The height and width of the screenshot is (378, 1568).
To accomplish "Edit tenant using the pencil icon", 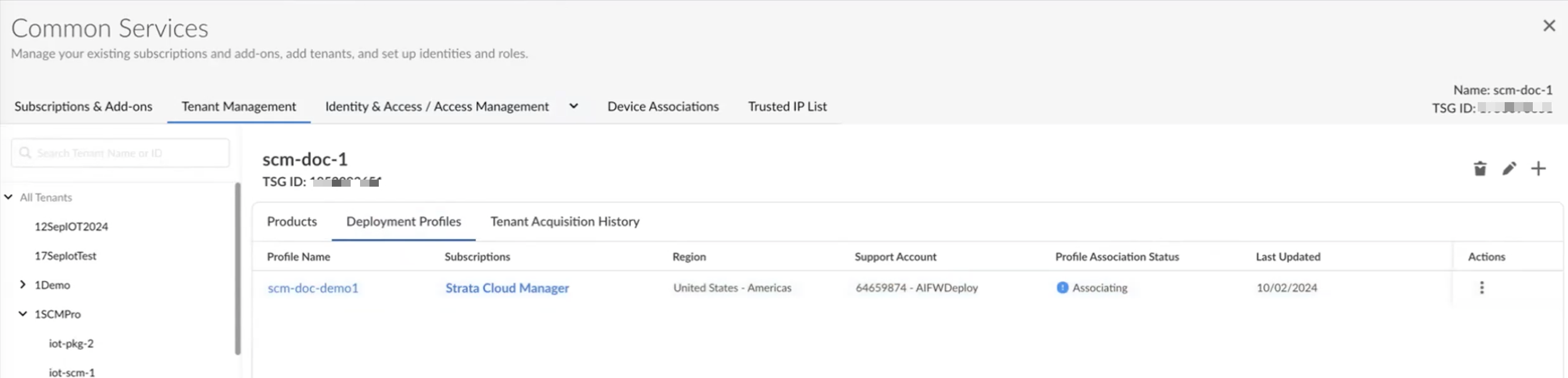I will click(x=1509, y=169).
